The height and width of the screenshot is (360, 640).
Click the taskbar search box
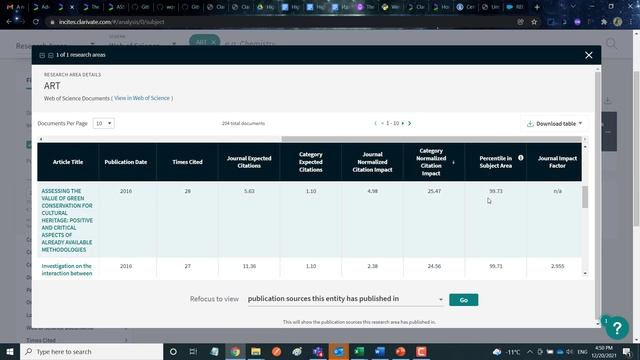[x=92, y=351]
